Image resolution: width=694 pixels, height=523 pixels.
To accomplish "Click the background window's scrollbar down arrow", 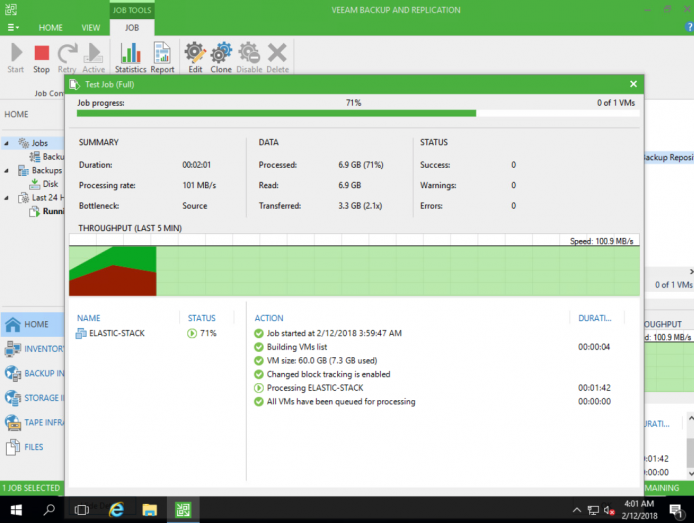I will (x=690, y=473).
